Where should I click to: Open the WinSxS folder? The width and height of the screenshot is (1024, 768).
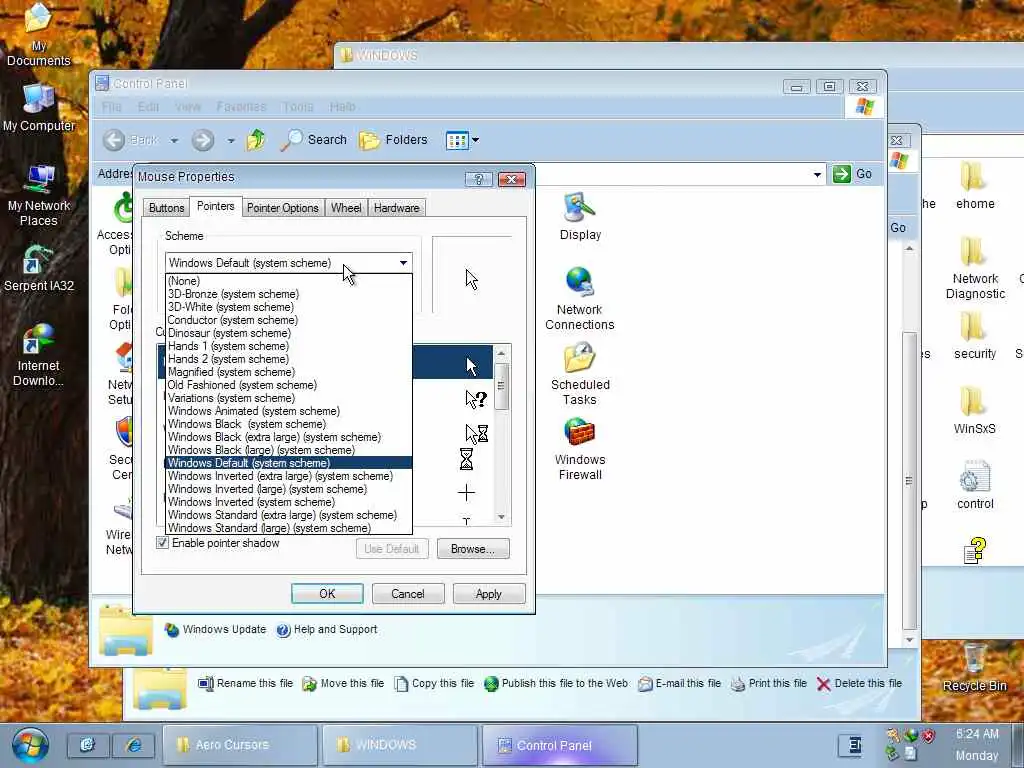pos(974,411)
